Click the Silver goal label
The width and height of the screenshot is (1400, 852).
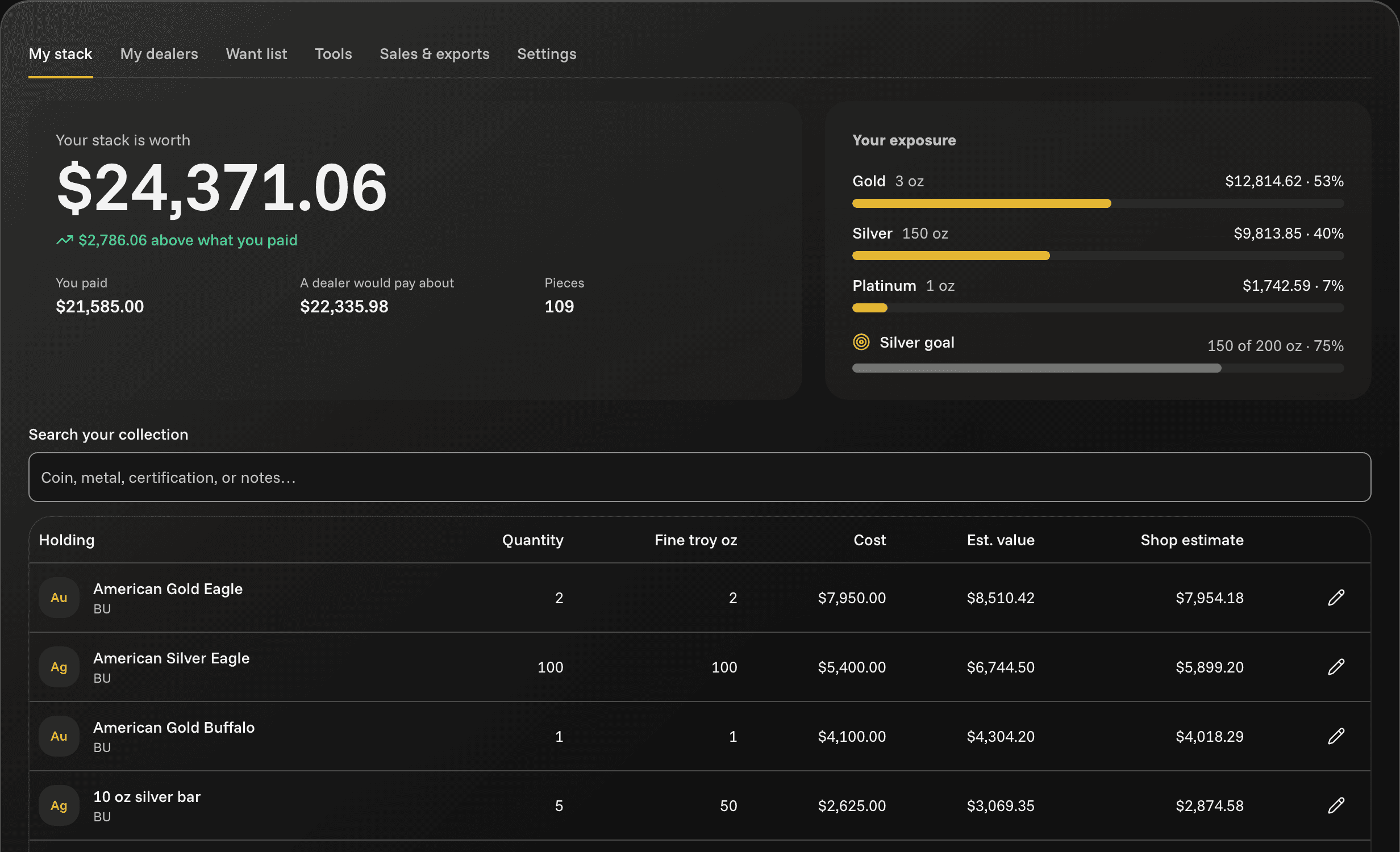point(917,343)
